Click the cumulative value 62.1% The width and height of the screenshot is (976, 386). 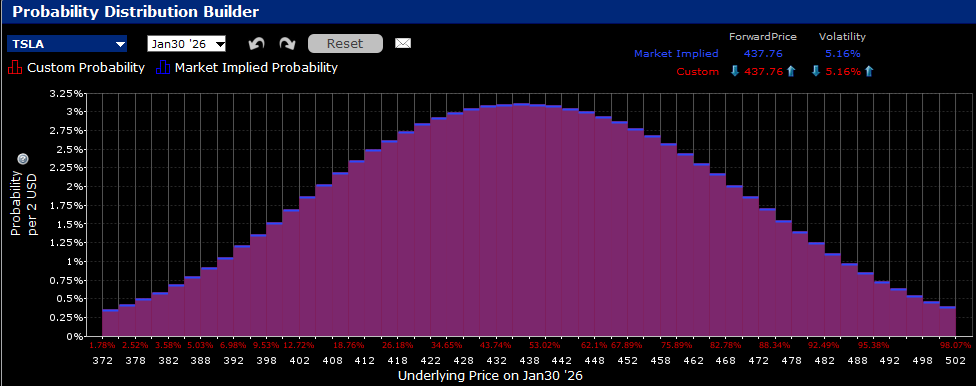594,345
